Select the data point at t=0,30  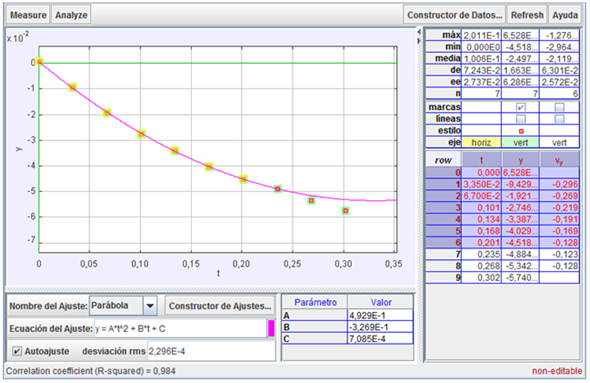click(345, 211)
